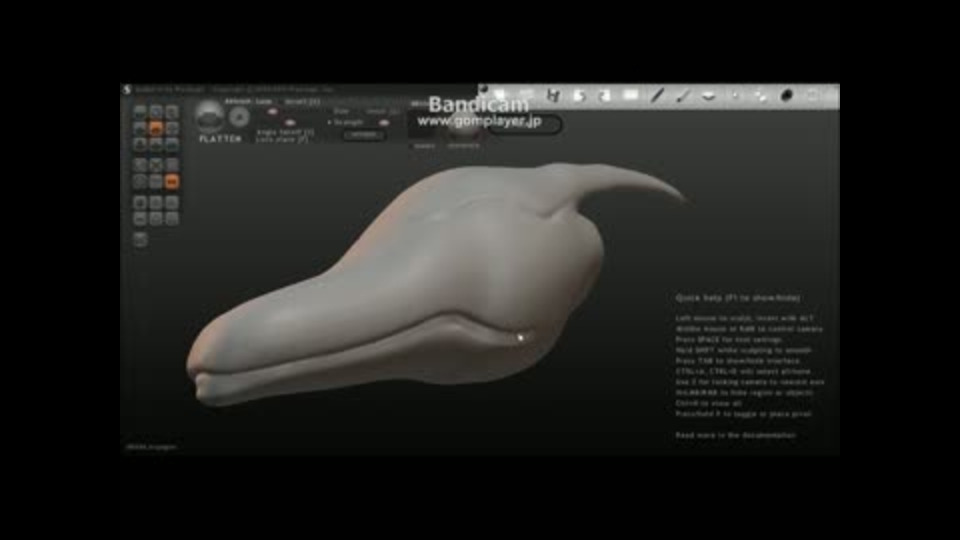Select the Crease sculpting tool
Screen dimensions: 960x540
point(140,111)
